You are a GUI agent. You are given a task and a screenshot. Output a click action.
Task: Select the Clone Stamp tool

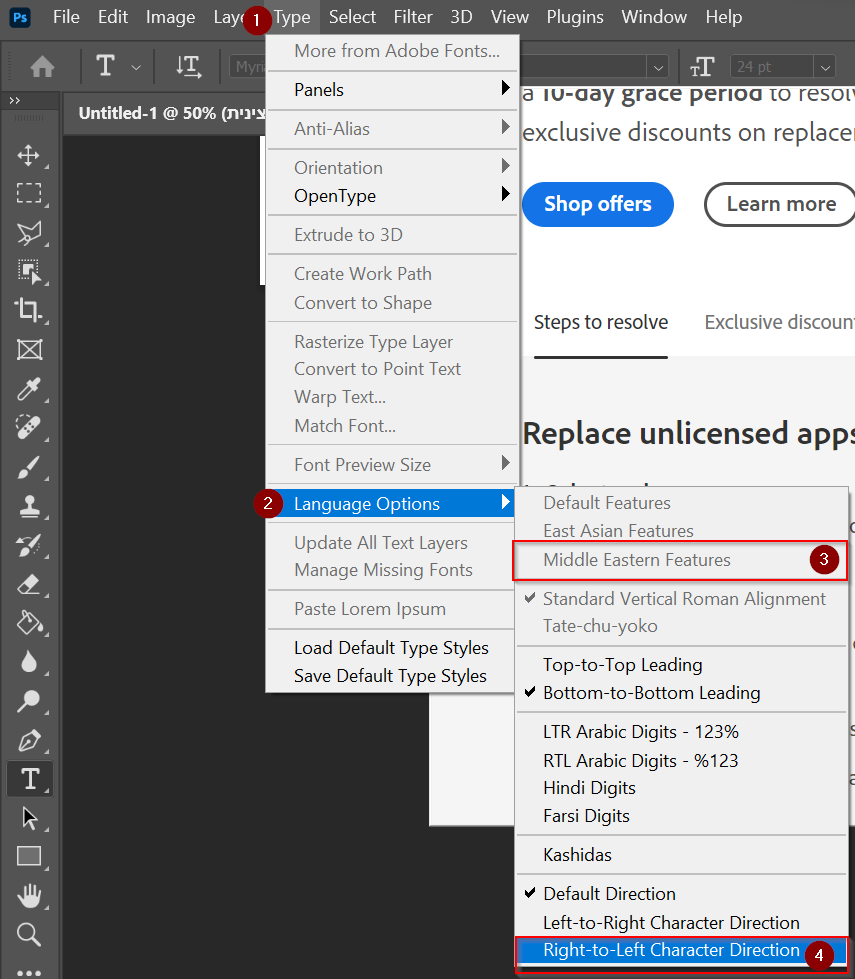point(29,506)
